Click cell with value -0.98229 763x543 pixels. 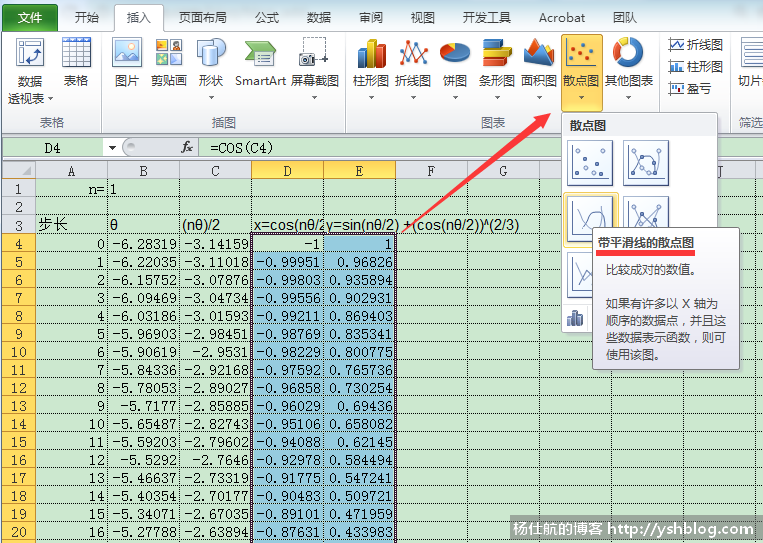coord(288,352)
